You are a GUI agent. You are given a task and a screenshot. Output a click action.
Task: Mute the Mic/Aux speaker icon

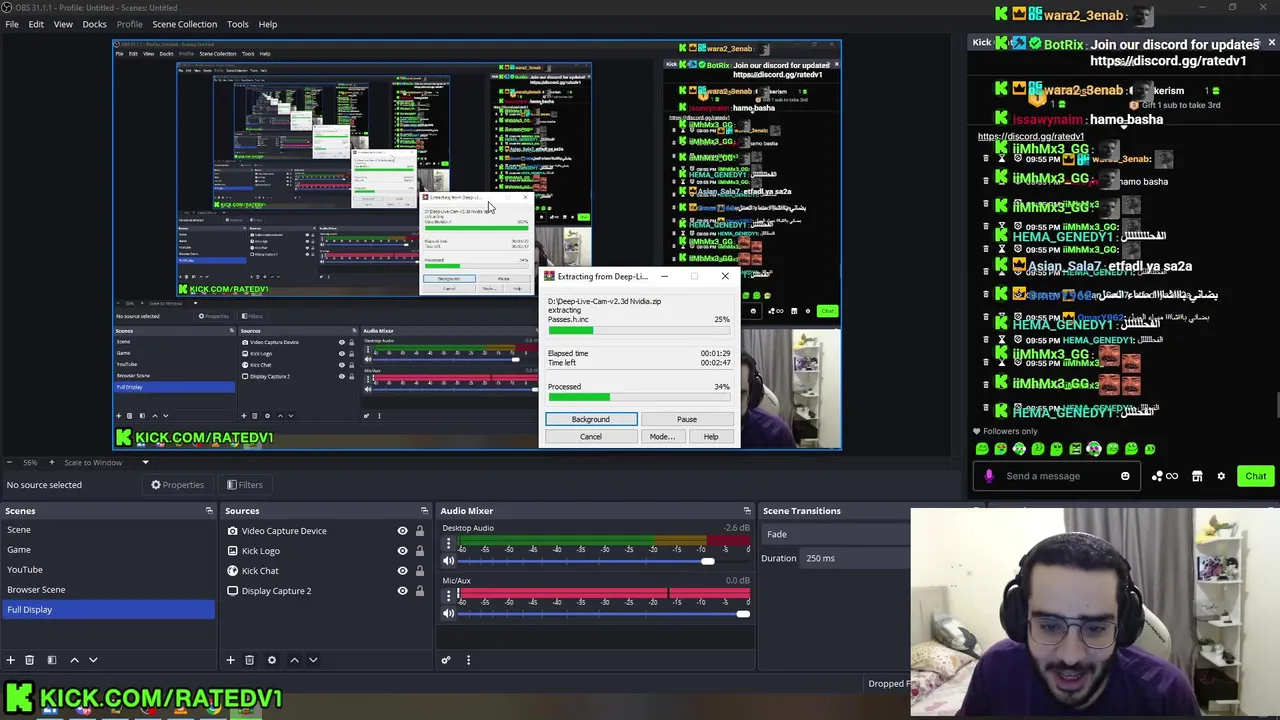[448, 613]
